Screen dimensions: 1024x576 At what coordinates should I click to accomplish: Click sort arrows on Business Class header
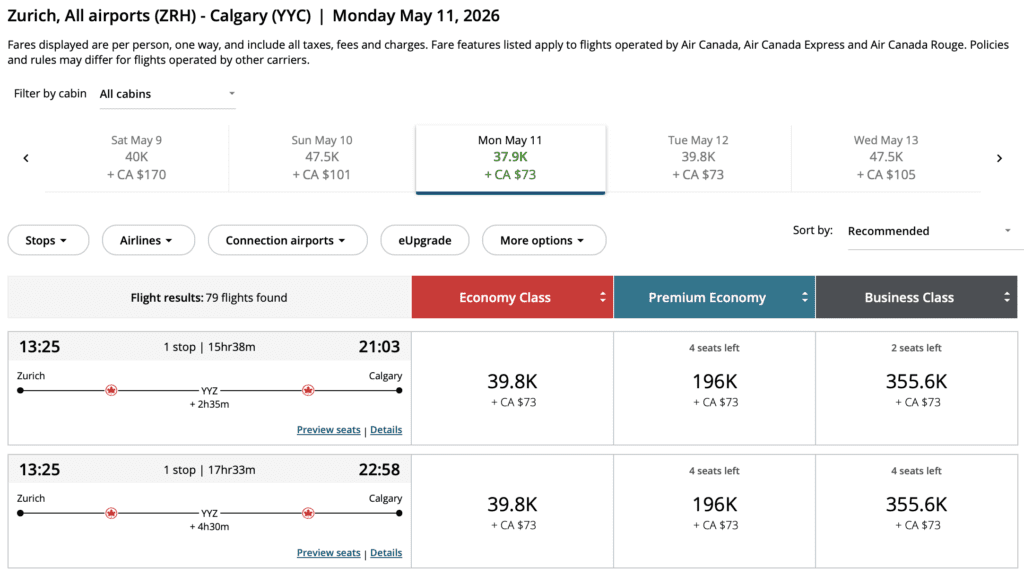pos(1007,297)
